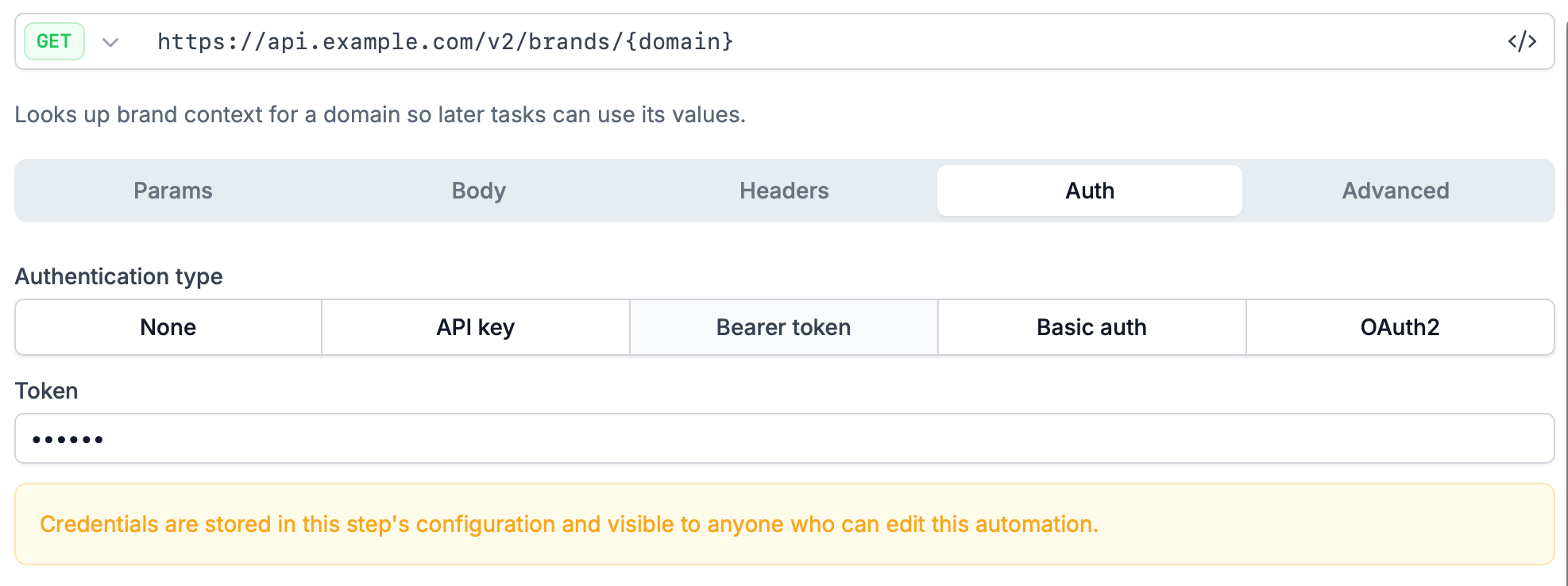
Task: Switch to the Params tab
Action: (173, 191)
